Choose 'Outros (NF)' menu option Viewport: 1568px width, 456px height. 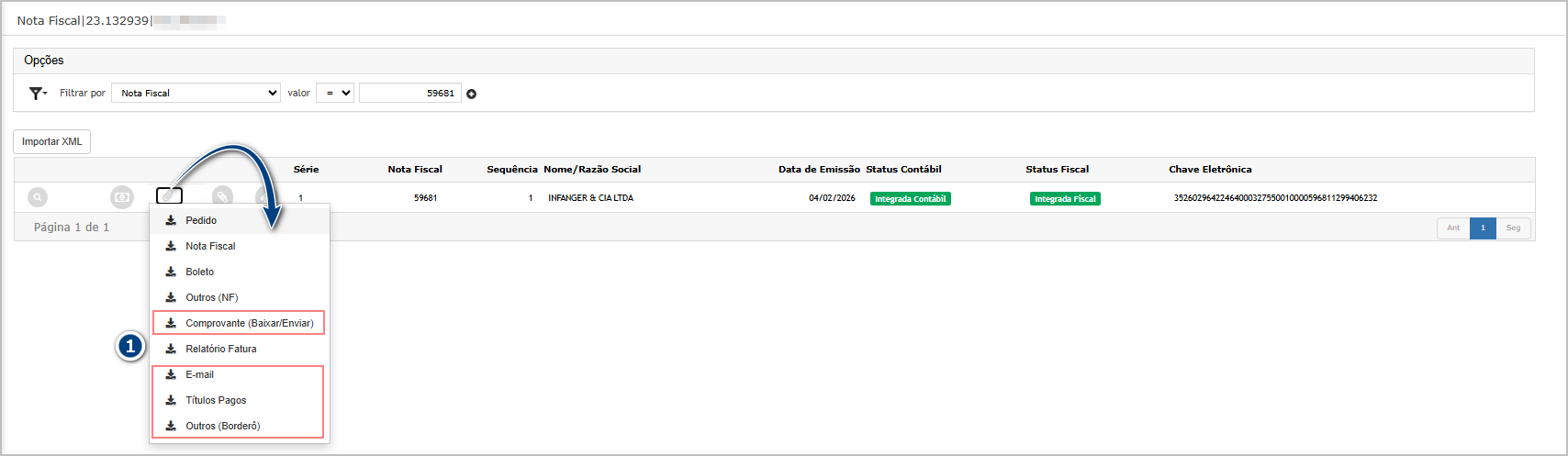(211, 297)
